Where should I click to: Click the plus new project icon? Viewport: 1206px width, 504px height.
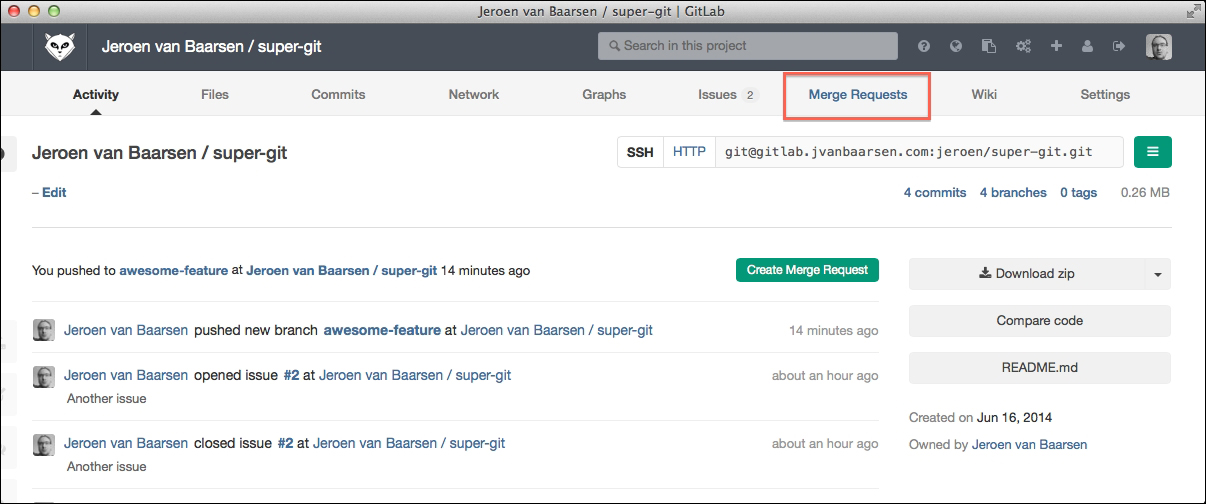tap(1056, 46)
